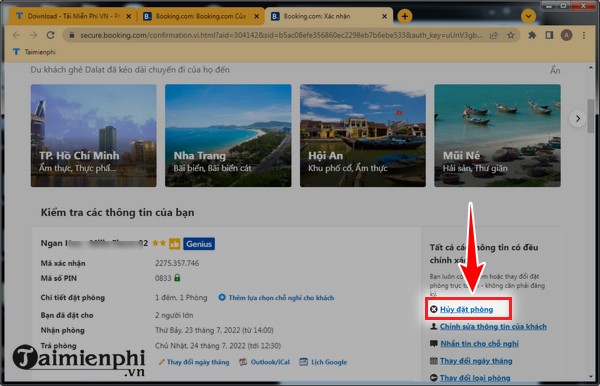Click Thêm lựa chọn chỗ nghỉ cho khách

point(281,298)
